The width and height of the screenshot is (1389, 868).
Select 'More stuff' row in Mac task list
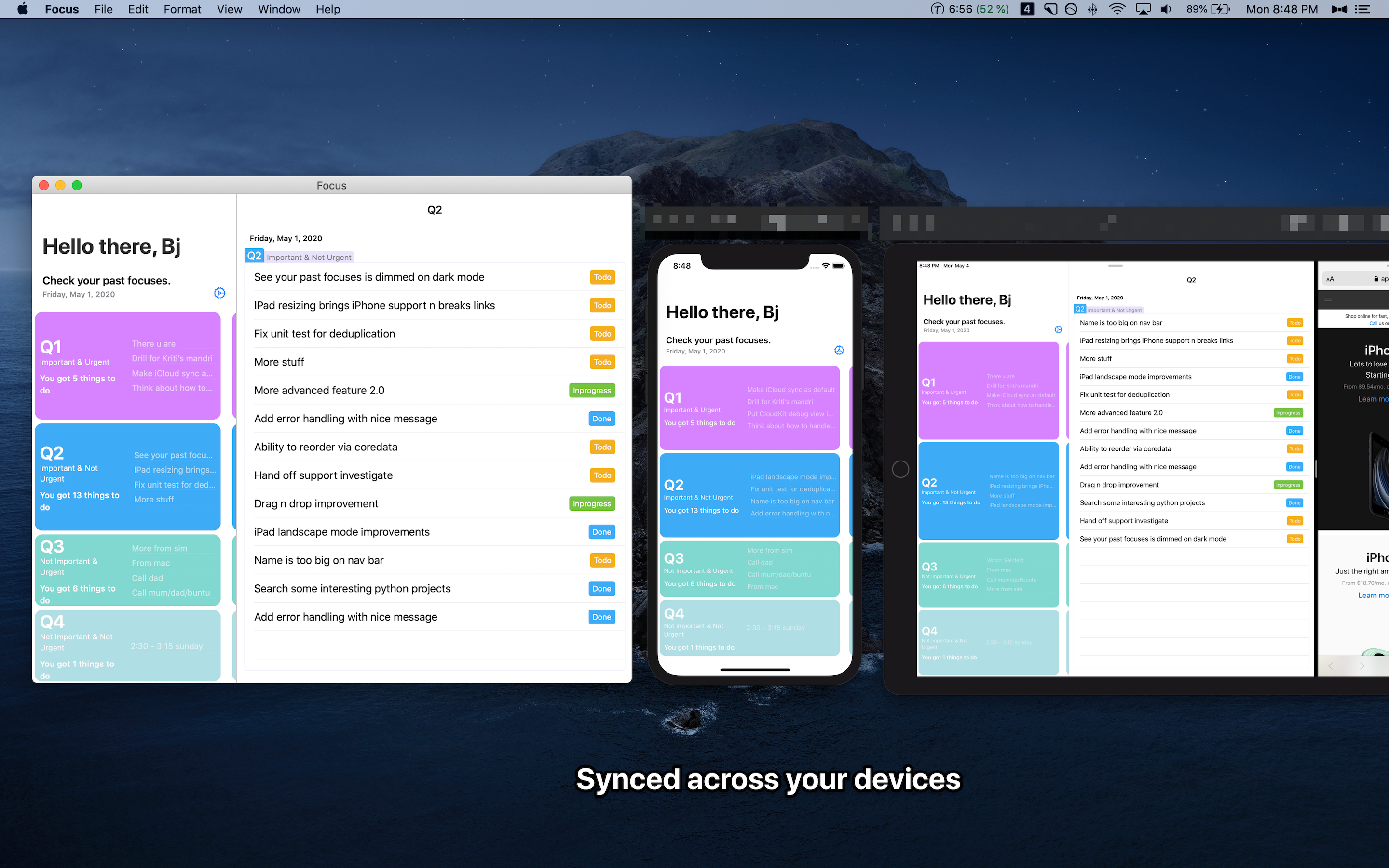click(x=435, y=362)
